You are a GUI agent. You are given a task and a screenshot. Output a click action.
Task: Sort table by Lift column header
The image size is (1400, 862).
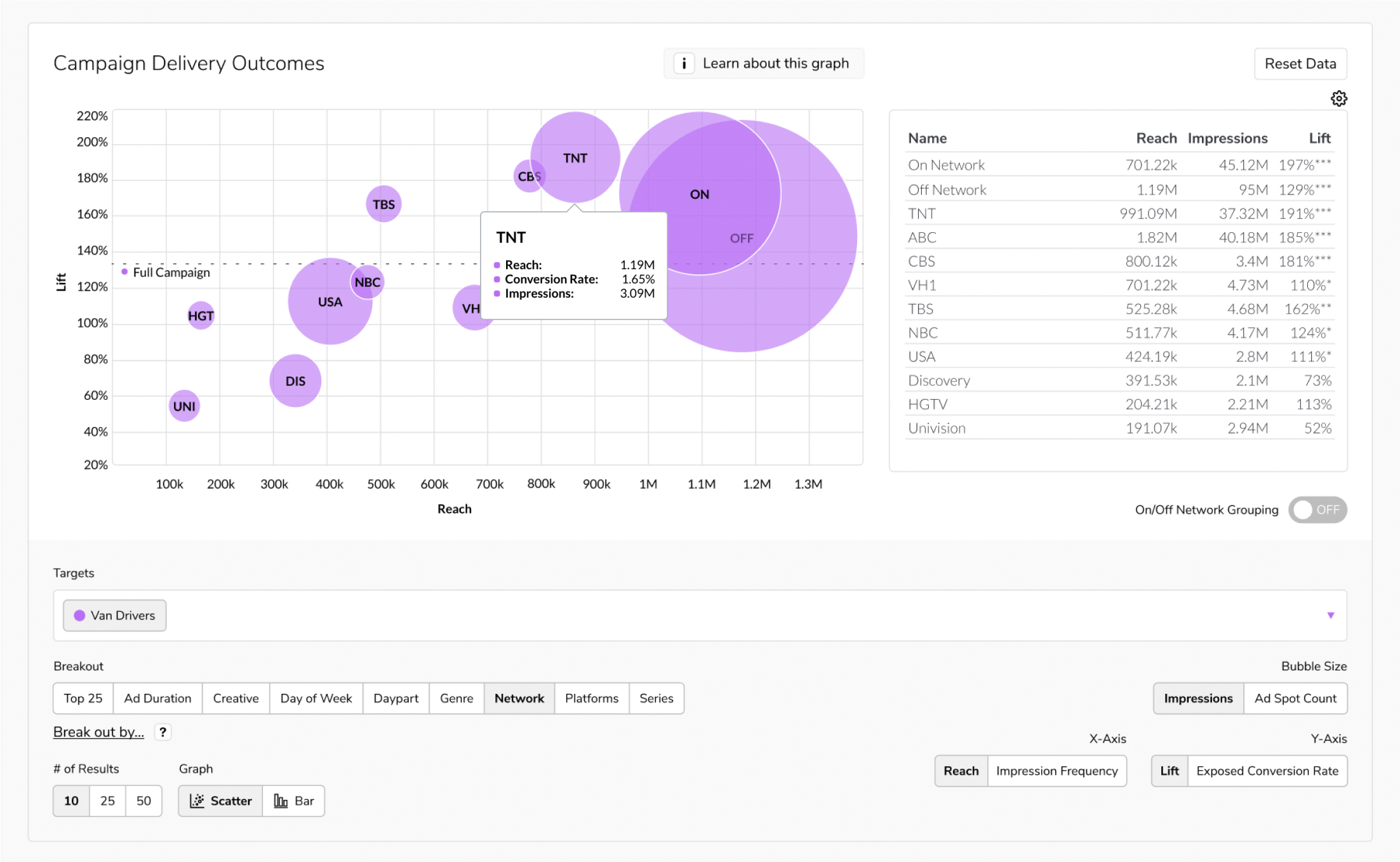click(x=1319, y=138)
